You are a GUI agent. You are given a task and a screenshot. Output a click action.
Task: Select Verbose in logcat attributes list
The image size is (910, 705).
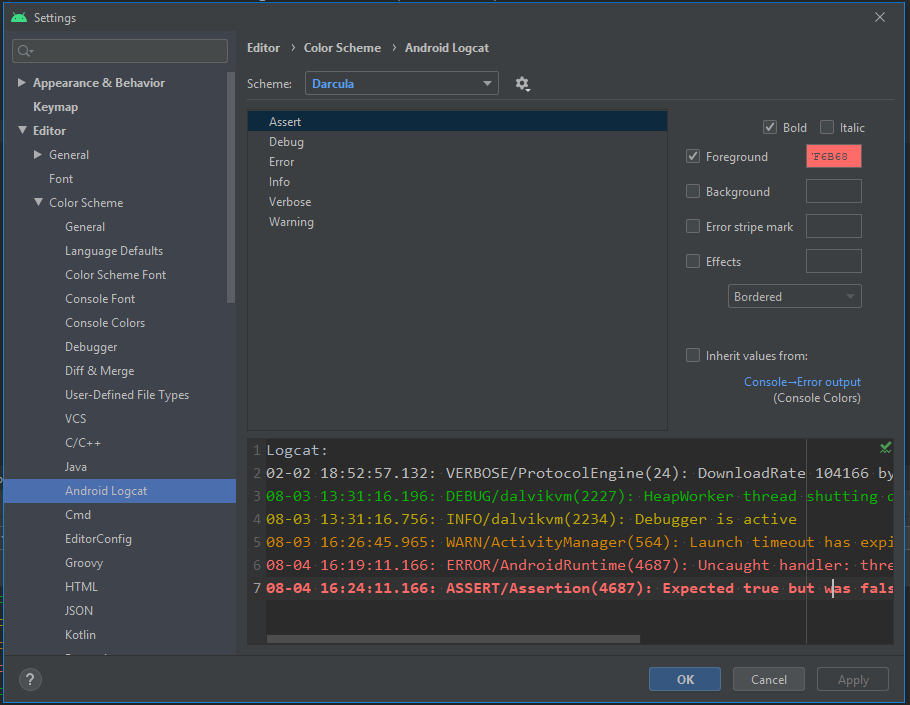(x=457, y=201)
